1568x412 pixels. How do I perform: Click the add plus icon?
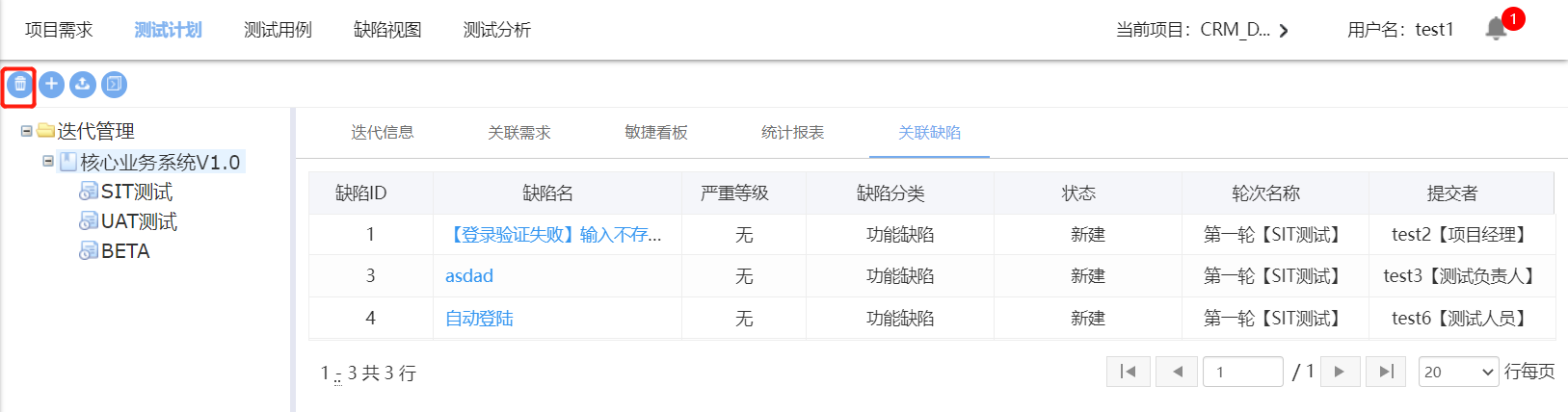pos(52,85)
